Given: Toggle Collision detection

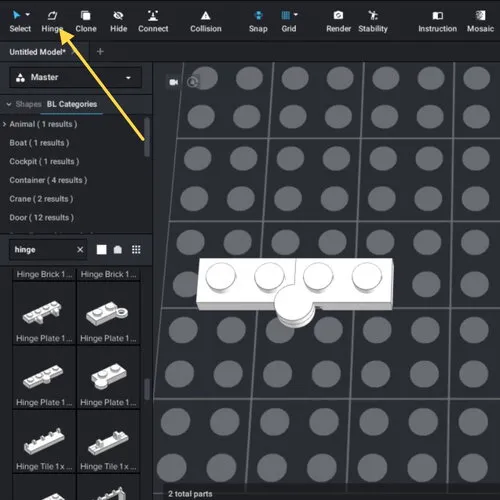Looking at the screenshot, I should pyautogui.click(x=206, y=22).
